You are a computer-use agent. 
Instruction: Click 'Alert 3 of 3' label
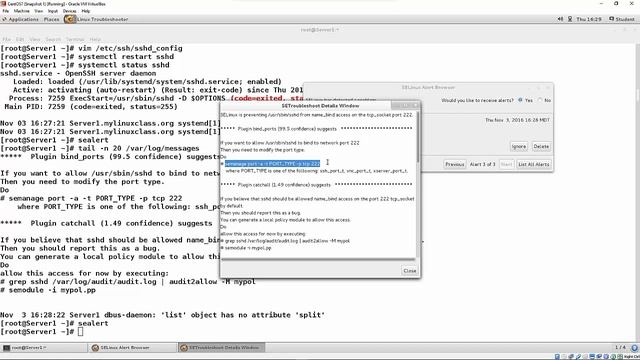(482, 164)
